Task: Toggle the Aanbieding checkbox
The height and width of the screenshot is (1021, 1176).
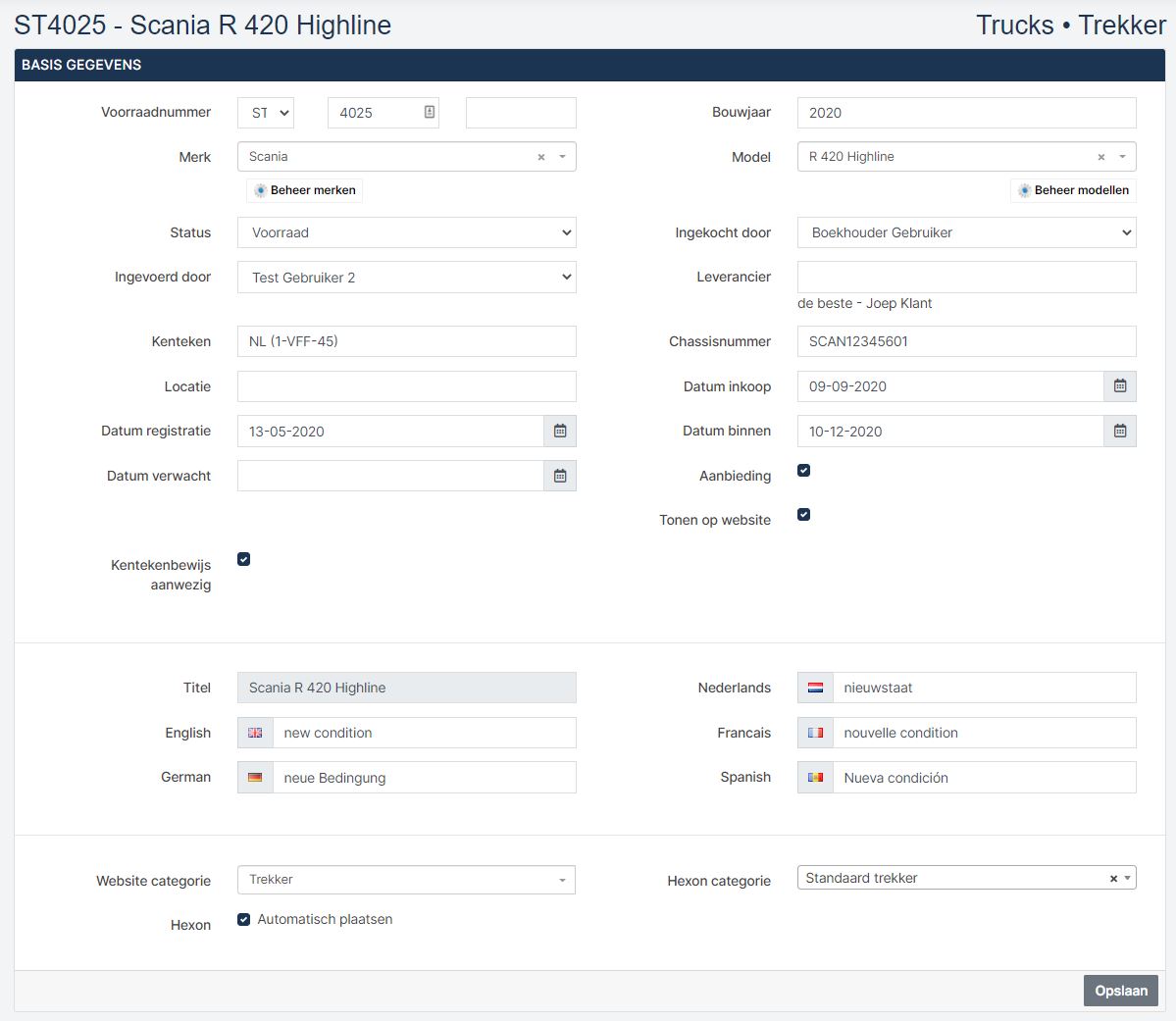Action: point(804,471)
